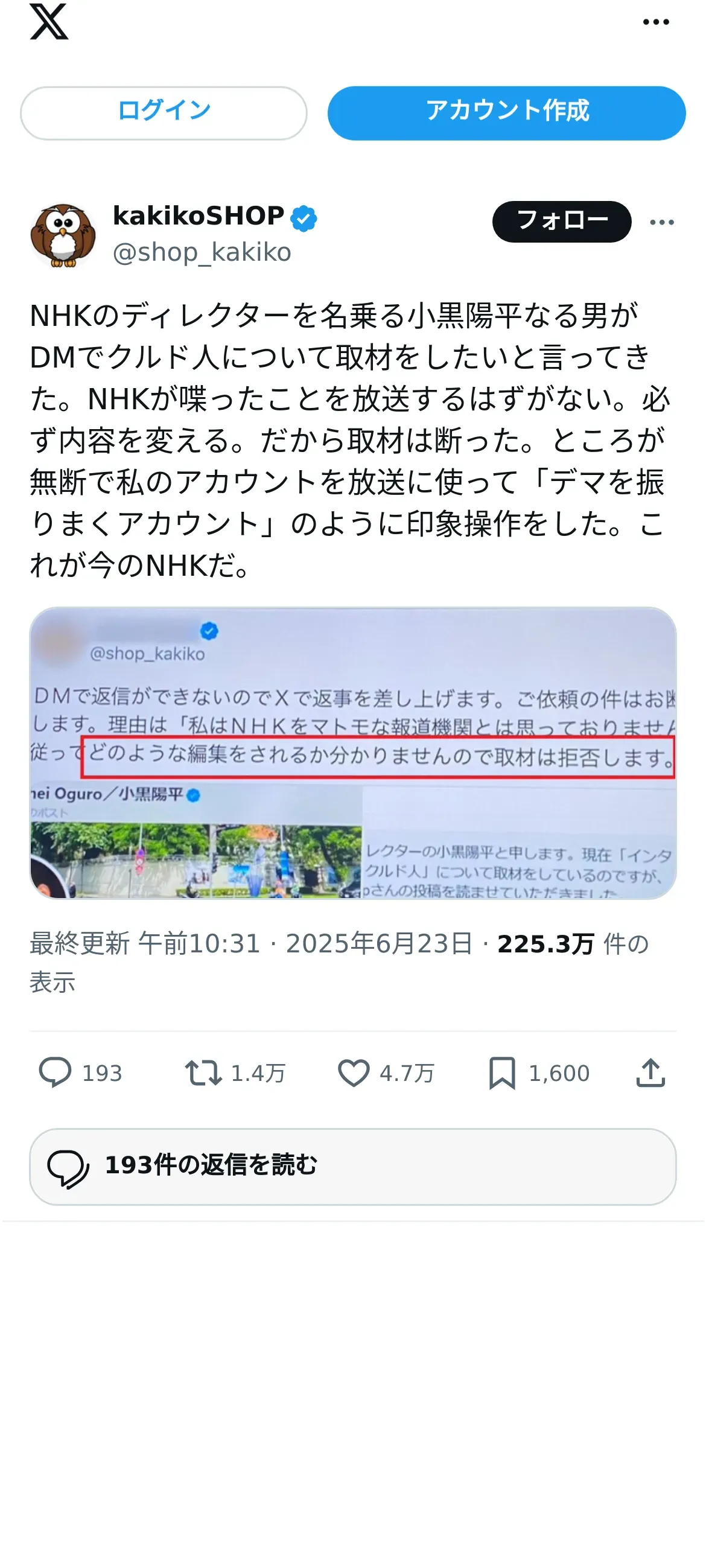Click the @shop_kakiko handle
The image size is (706, 1568).
(x=202, y=252)
